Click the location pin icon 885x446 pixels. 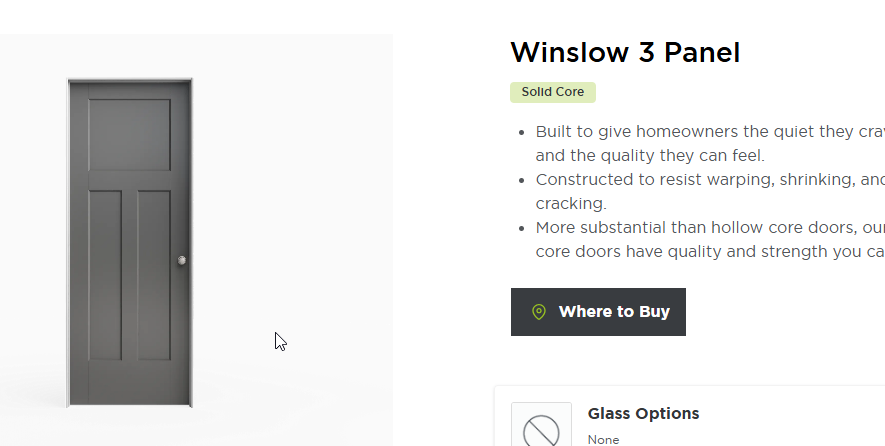coord(539,312)
